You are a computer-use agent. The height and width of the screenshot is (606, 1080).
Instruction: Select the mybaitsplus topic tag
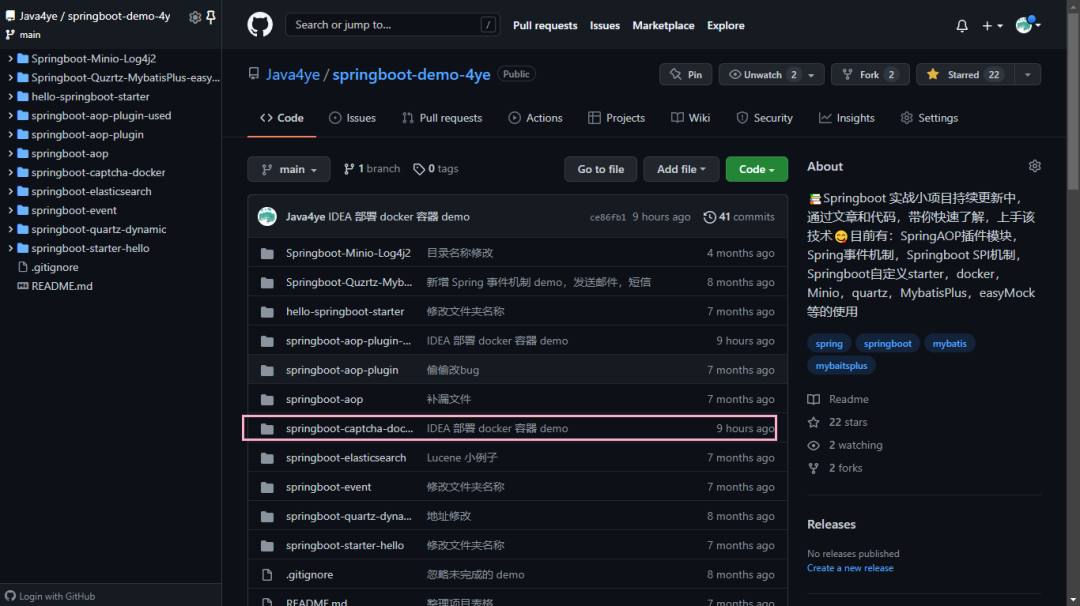click(x=841, y=366)
